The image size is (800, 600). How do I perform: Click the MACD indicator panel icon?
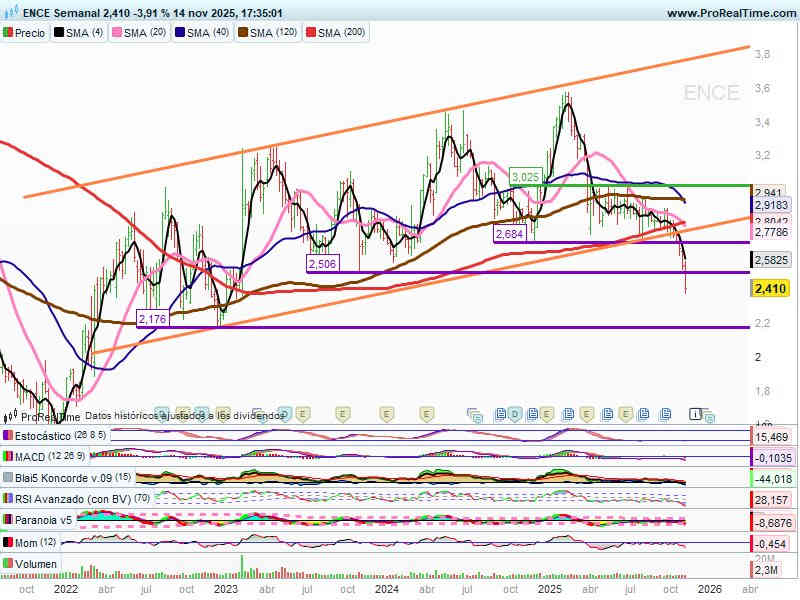[9, 457]
